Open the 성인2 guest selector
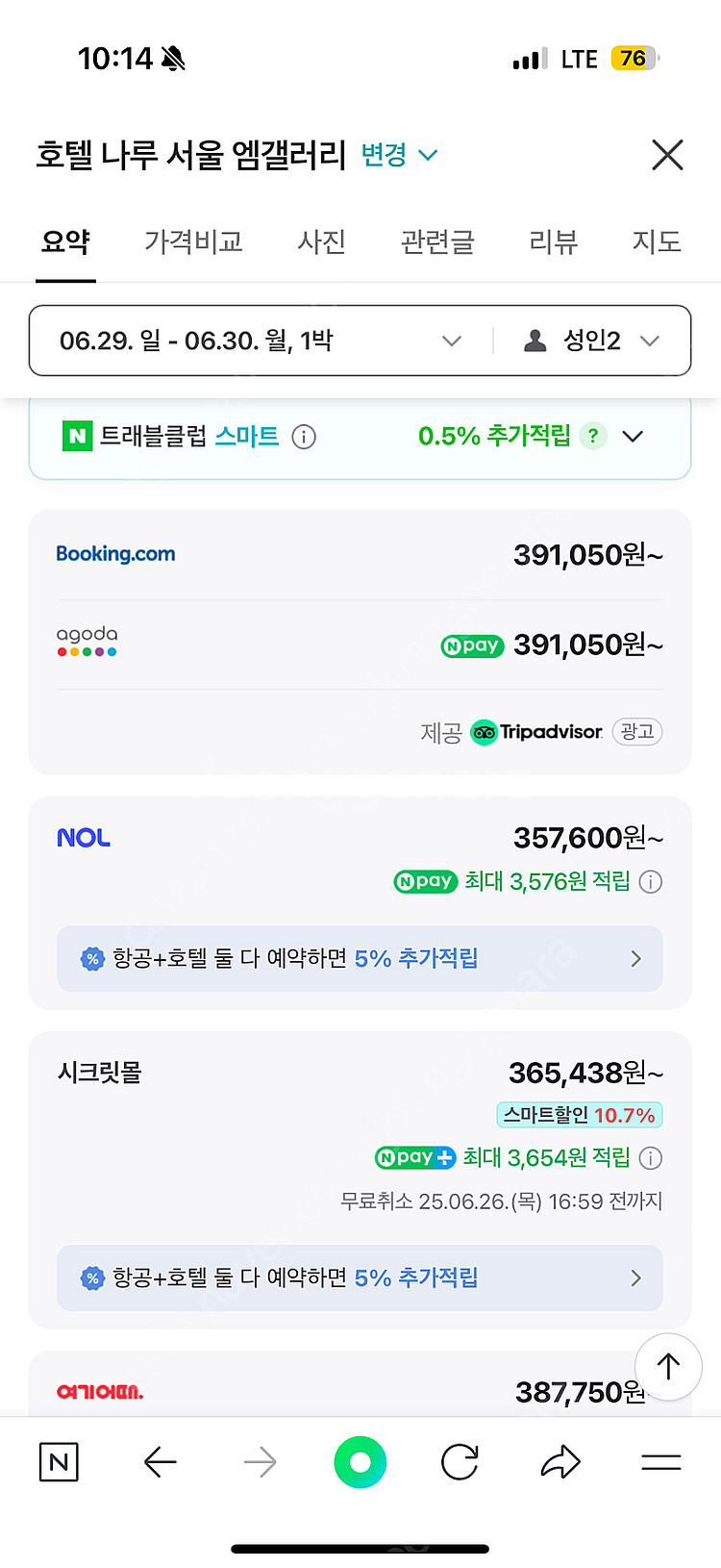The height and width of the screenshot is (1568, 721). [592, 341]
